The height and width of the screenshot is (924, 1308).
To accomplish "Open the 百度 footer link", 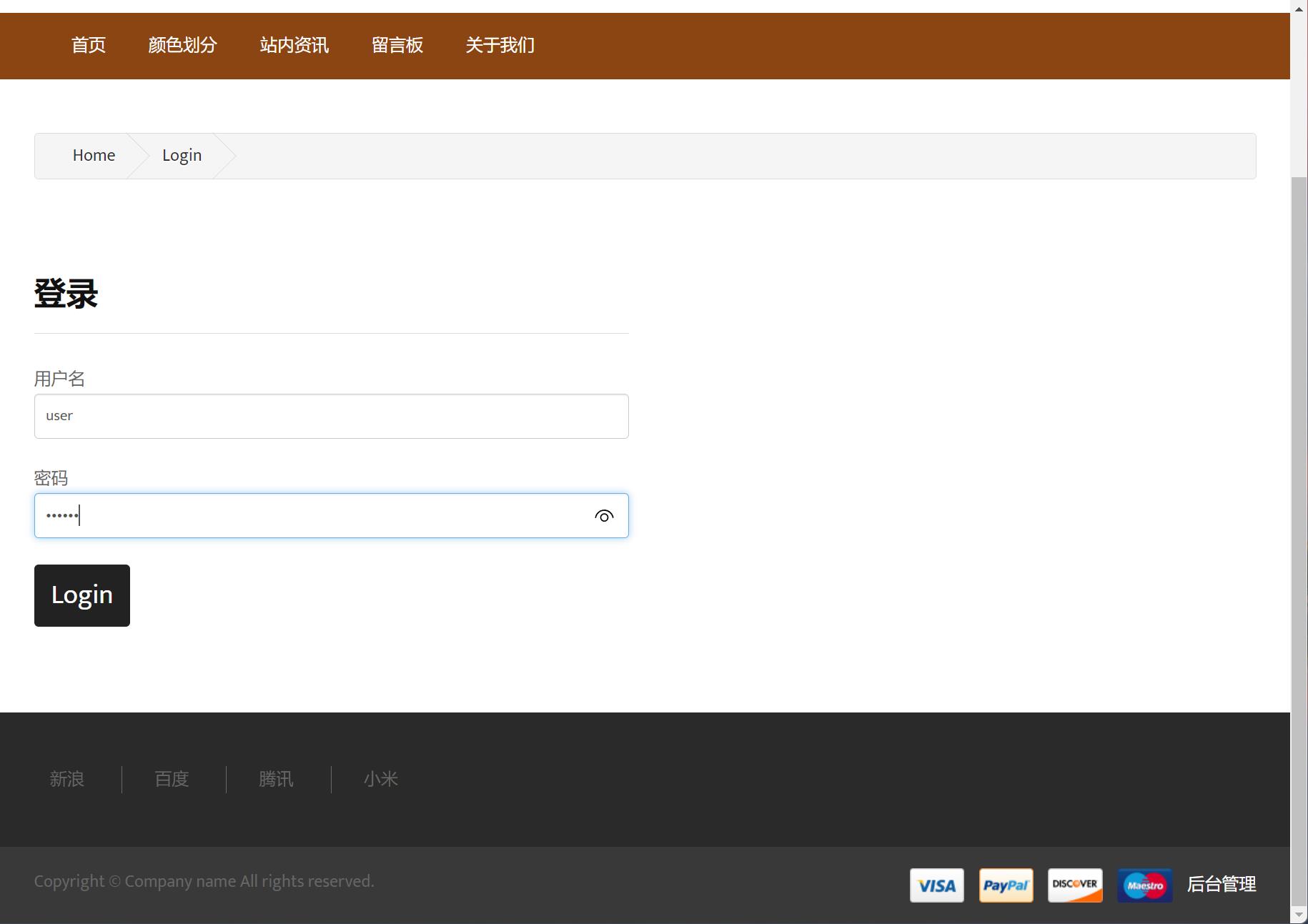I will 172,779.
